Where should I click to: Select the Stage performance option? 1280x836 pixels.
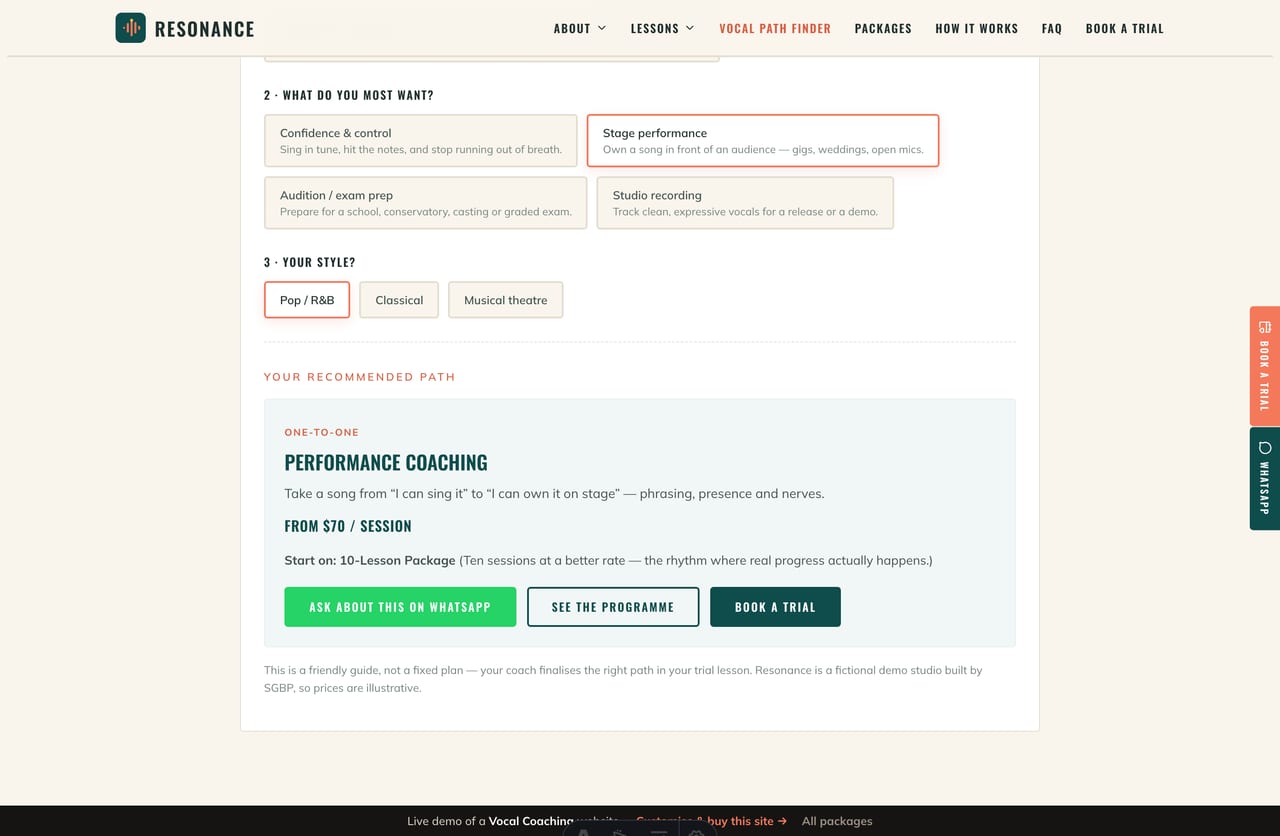(x=763, y=141)
